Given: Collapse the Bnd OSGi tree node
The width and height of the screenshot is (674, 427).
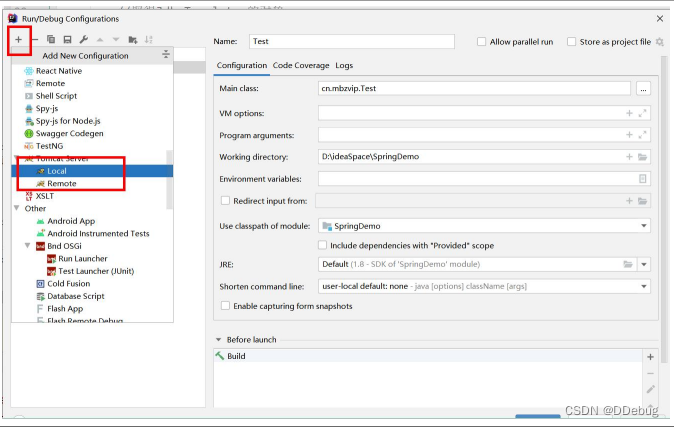Looking at the screenshot, I should [28, 246].
